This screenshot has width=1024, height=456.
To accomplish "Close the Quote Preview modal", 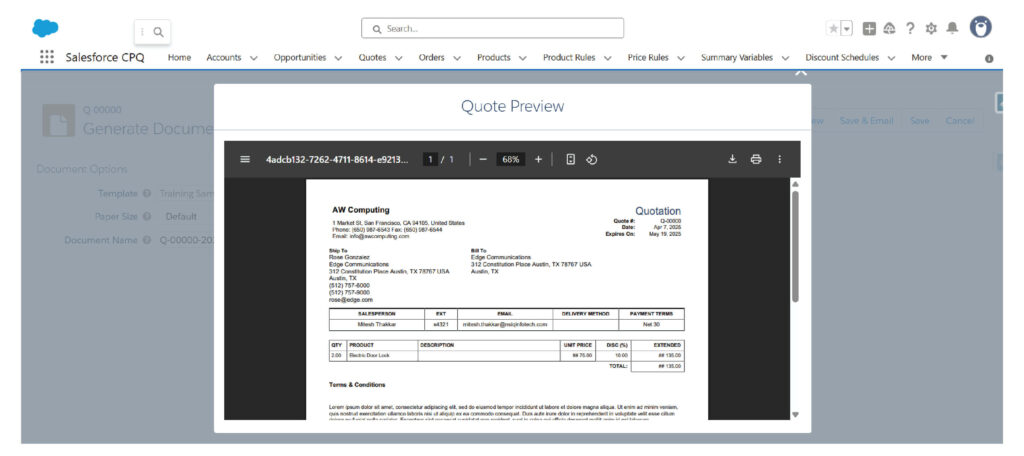I will coord(801,73).
